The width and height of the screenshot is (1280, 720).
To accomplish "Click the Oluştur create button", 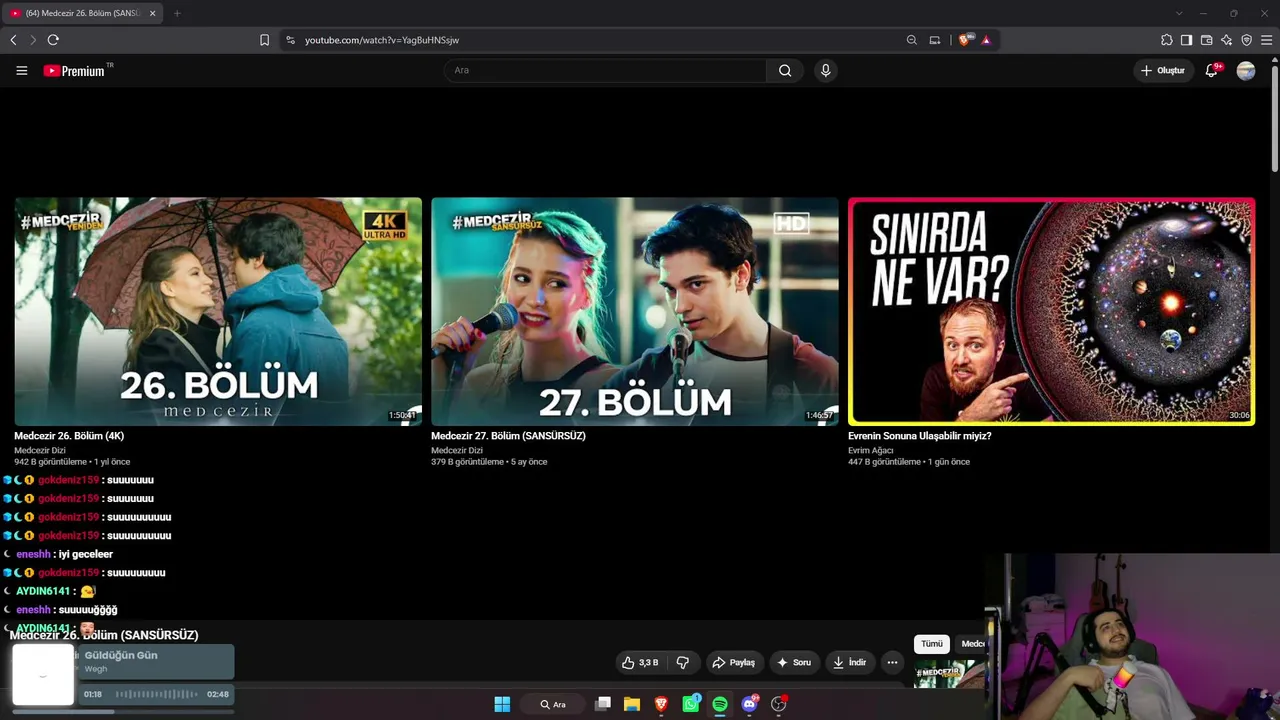I will [x=1163, y=70].
